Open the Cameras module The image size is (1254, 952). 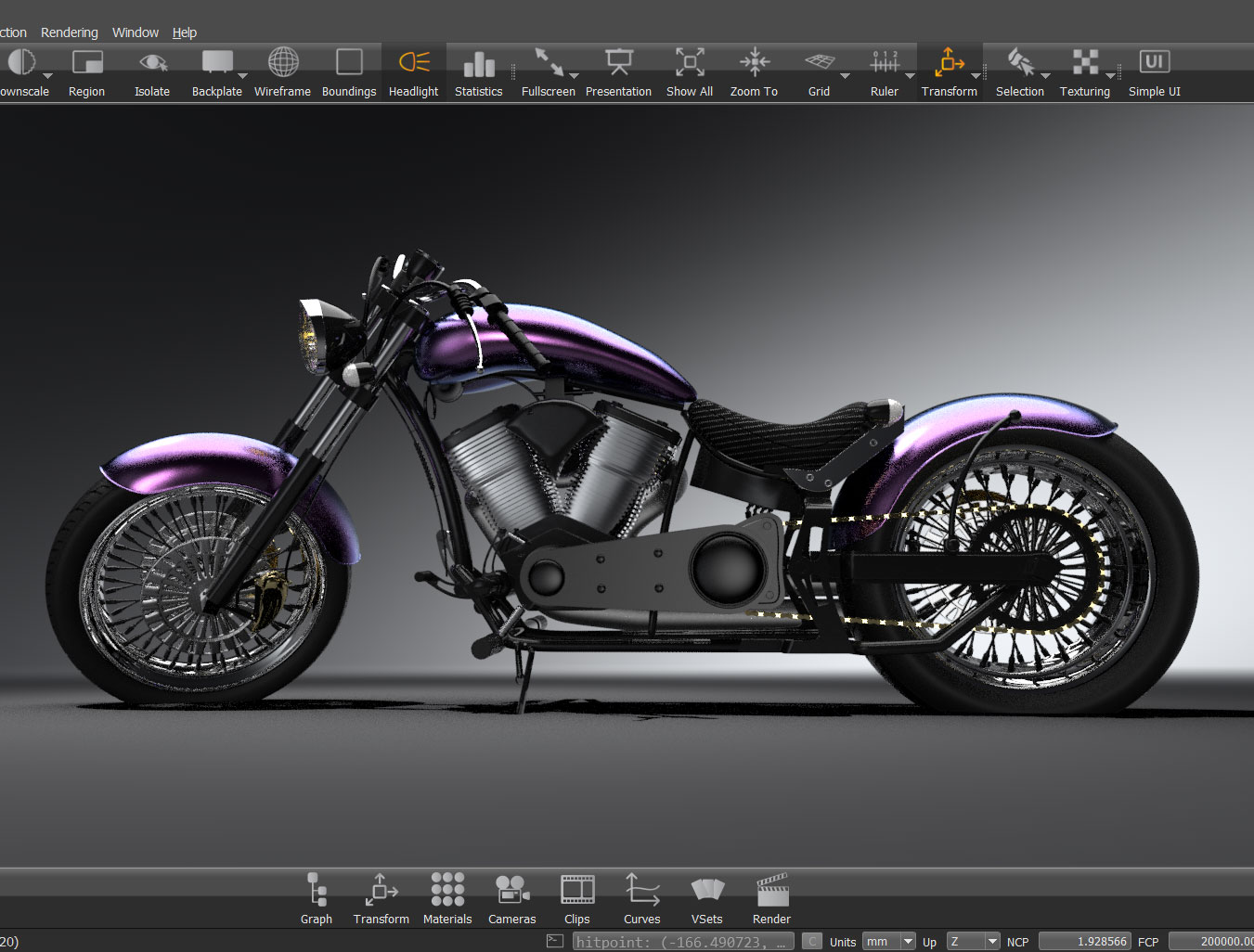(x=511, y=891)
